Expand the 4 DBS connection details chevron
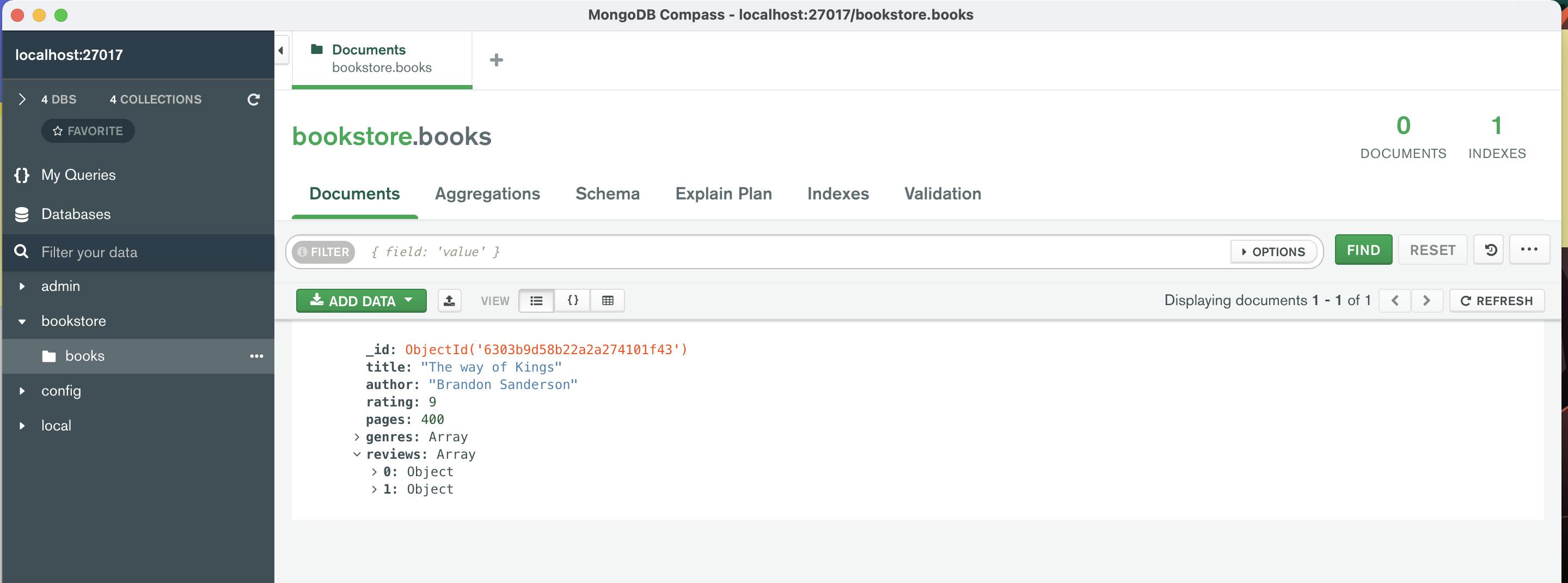Image resolution: width=1568 pixels, height=583 pixels. [x=22, y=99]
